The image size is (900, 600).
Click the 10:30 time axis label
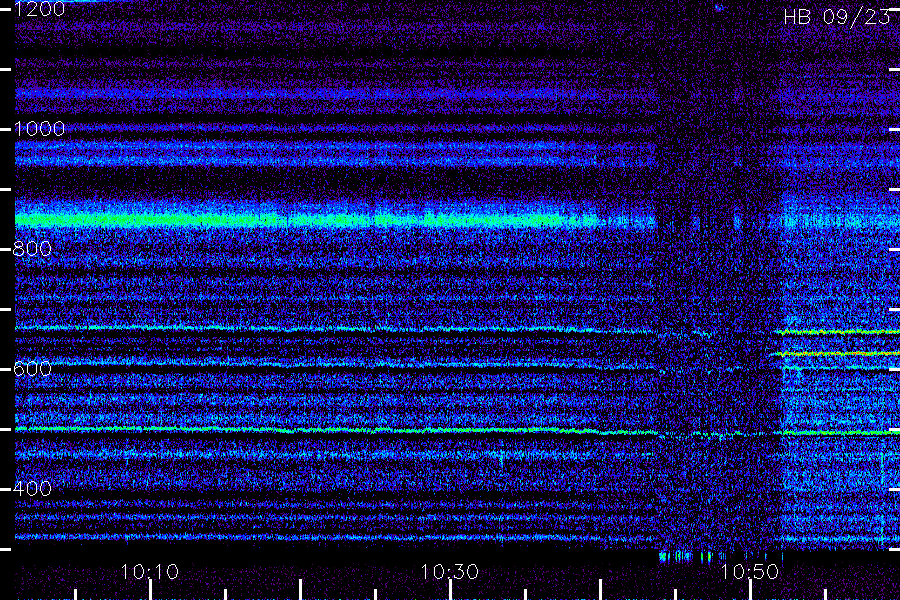point(449,571)
